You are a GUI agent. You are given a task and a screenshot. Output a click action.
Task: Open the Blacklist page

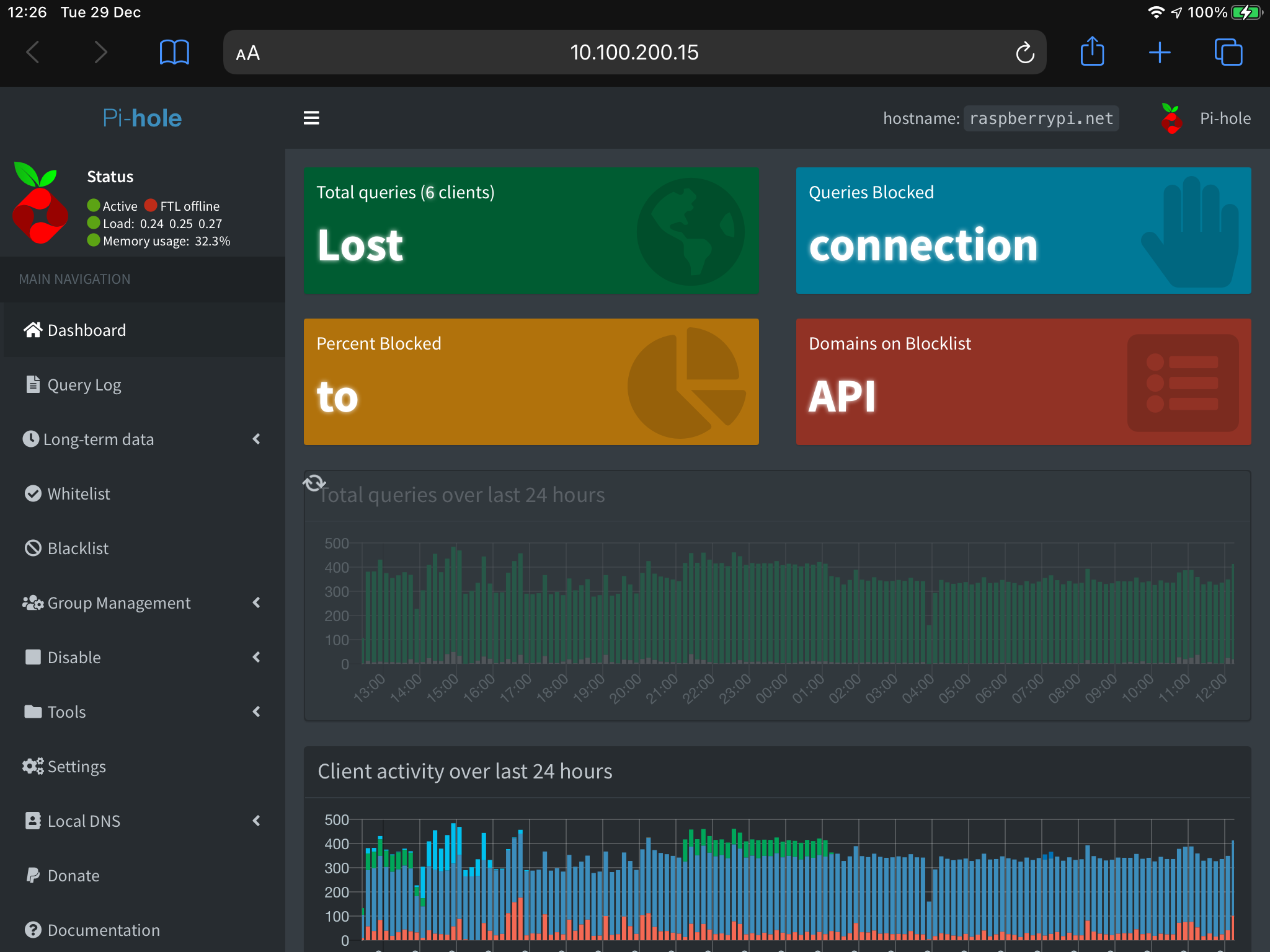[78, 549]
